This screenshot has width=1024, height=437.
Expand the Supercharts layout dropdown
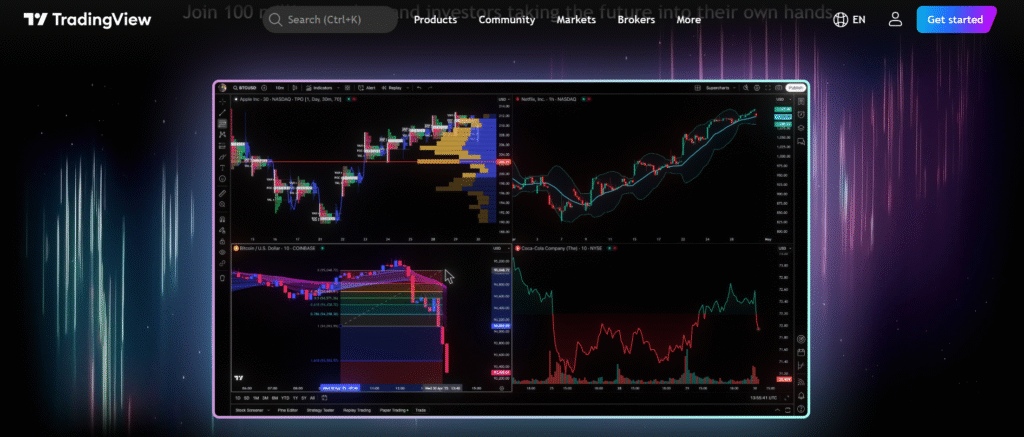[x=734, y=88]
